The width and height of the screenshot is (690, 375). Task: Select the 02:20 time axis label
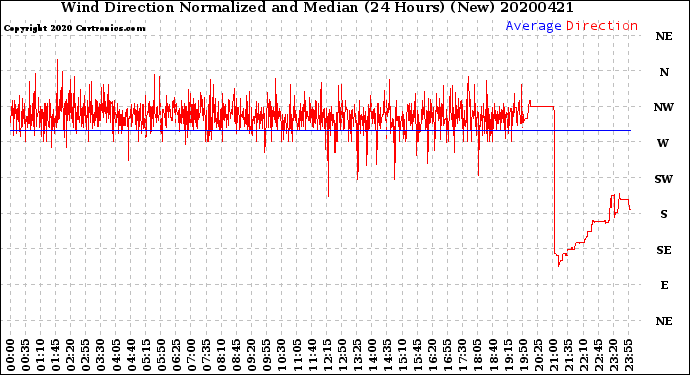pos(71,355)
